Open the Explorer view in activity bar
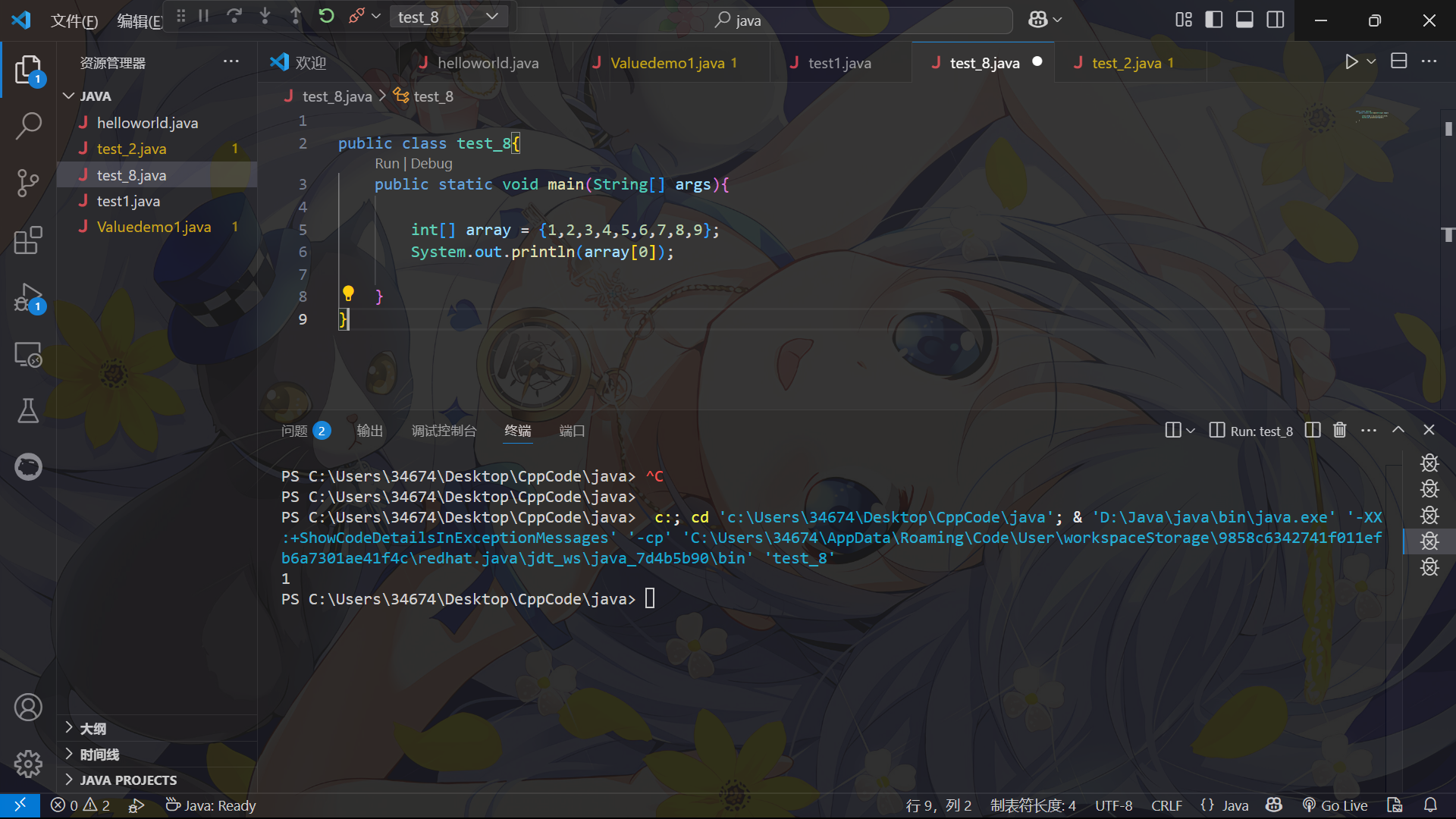Image resolution: width=1456 pixels, height=819 pixels. (x=28, y=70)
